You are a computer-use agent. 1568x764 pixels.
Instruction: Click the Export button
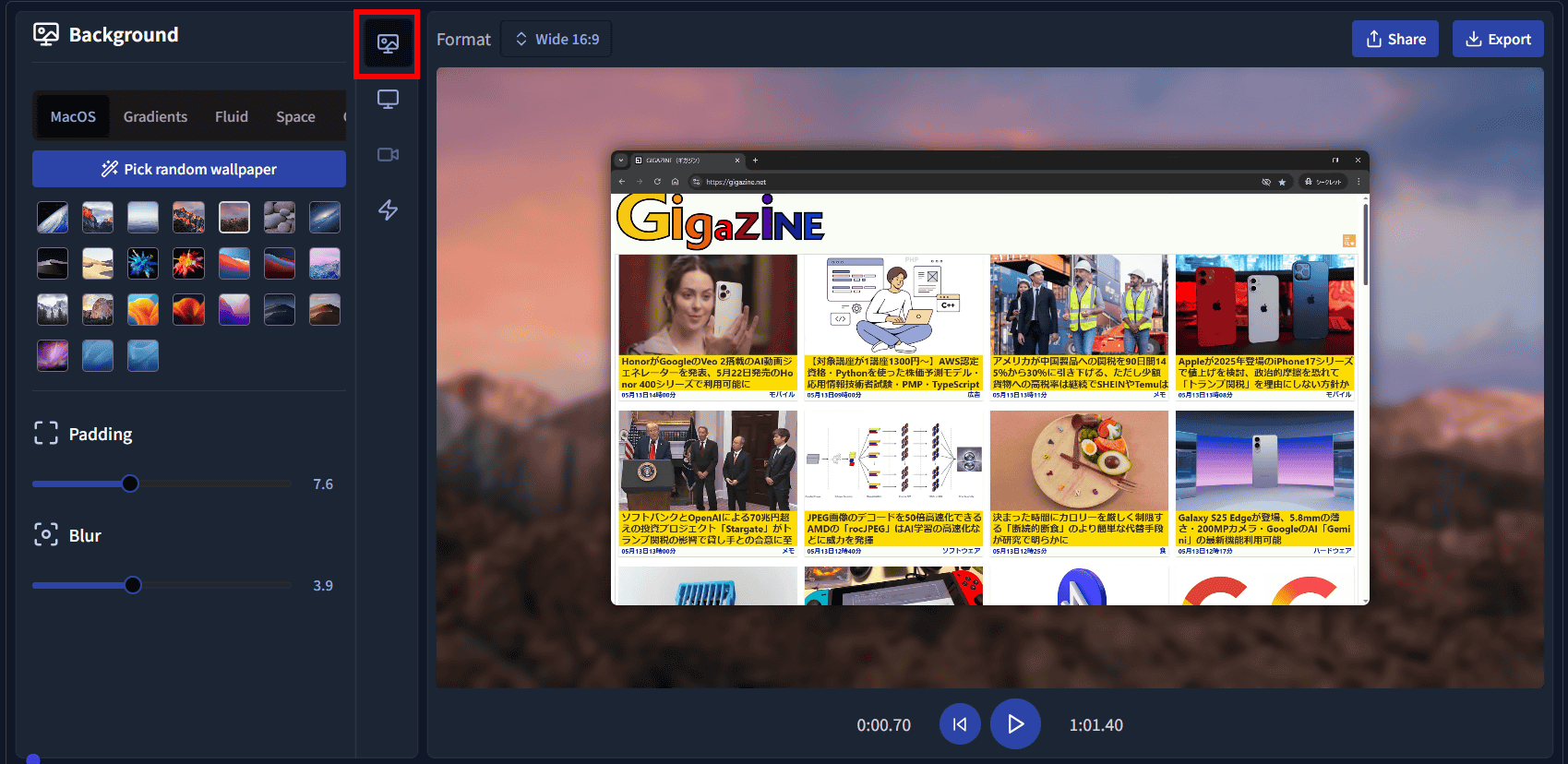point(1498,39)
